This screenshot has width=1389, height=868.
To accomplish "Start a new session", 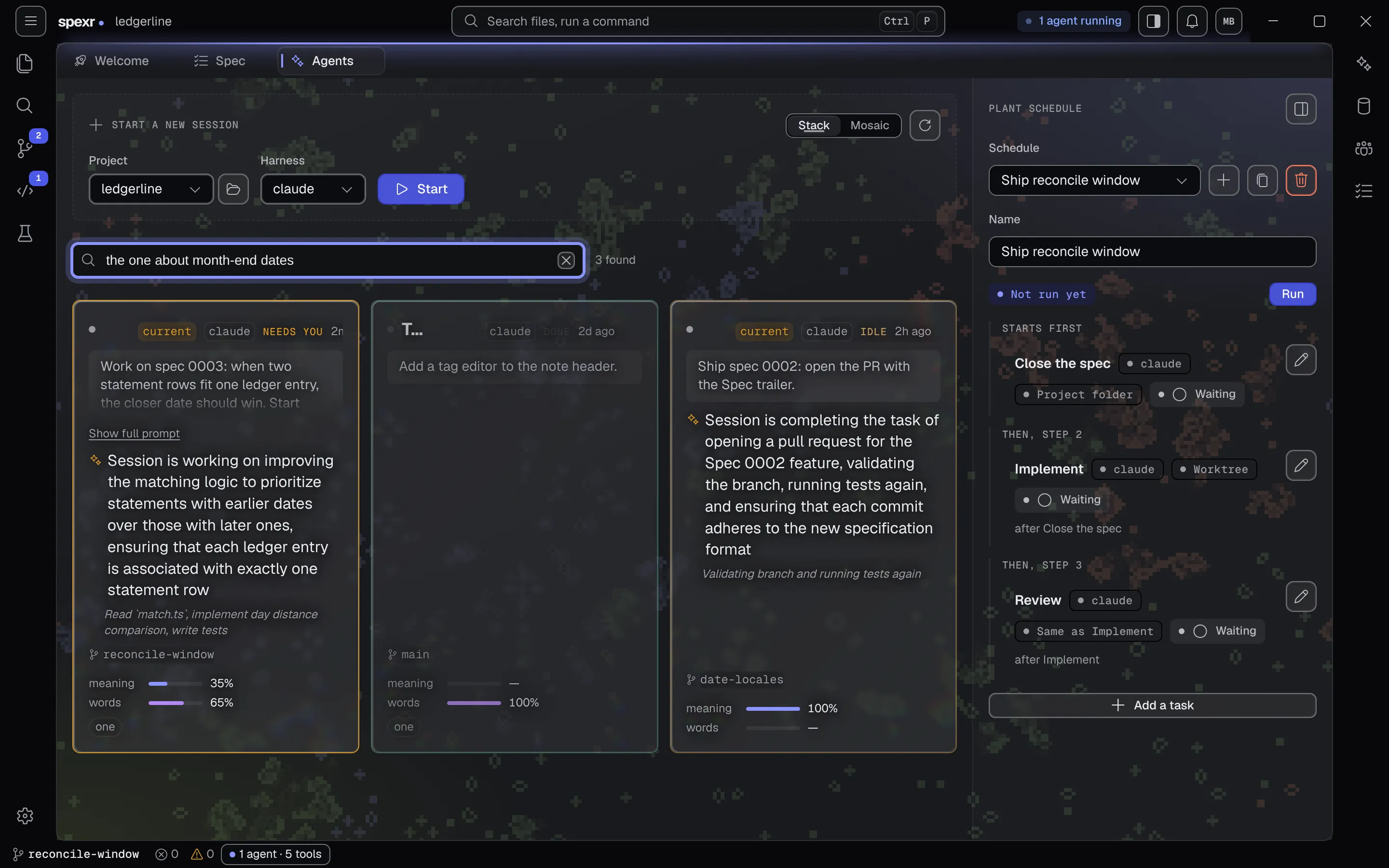I will tap(421, 189).
